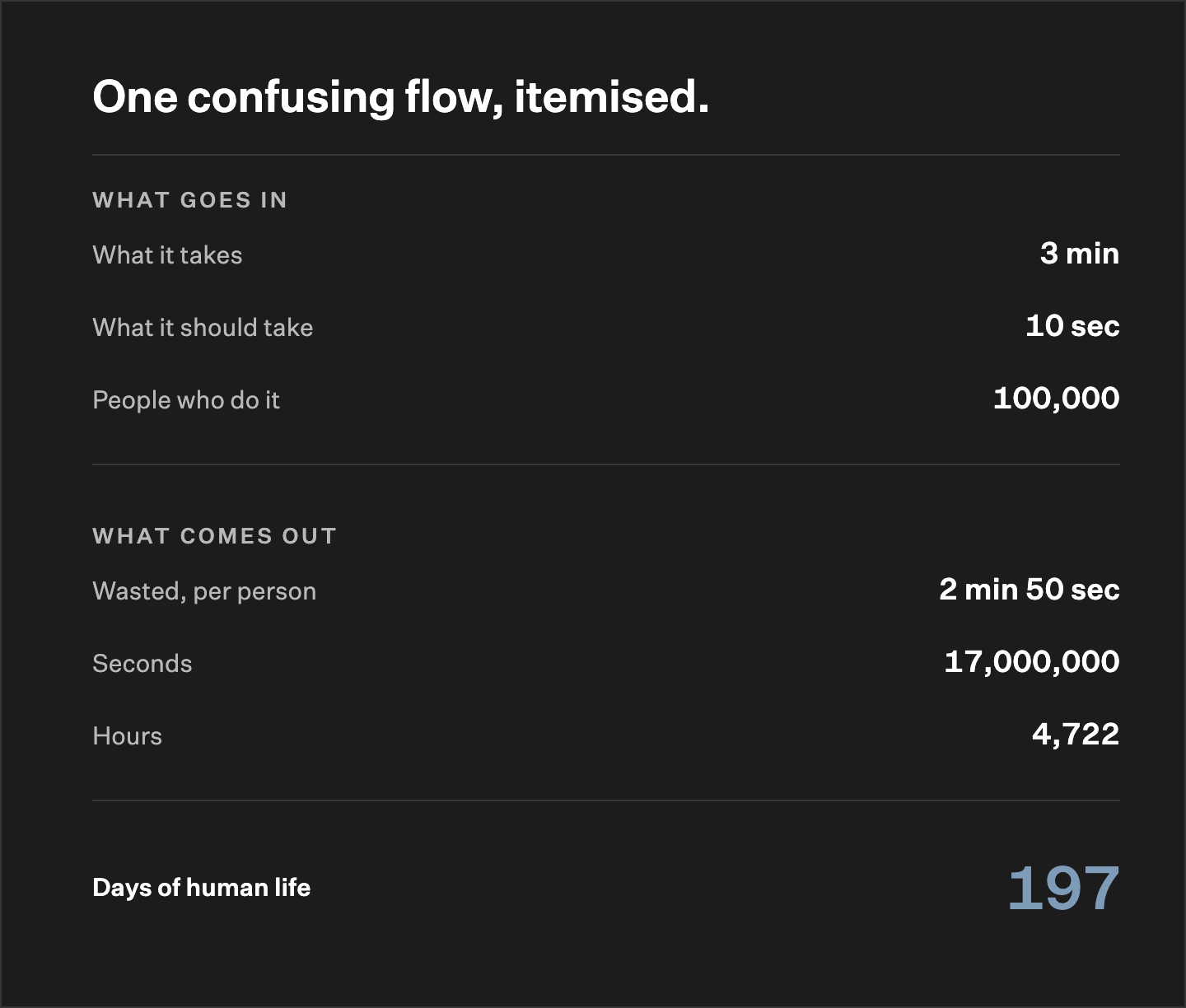Click the 'Wasted, per person' label
This screenshot has width=1186, height=1008.
[x=204, y=590]
